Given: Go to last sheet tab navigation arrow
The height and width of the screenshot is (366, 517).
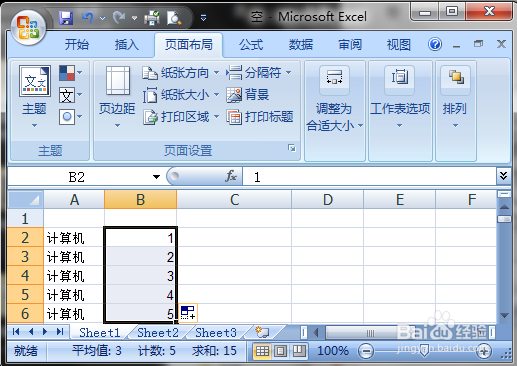Looking at the screenshot, I should pos(60,331).
